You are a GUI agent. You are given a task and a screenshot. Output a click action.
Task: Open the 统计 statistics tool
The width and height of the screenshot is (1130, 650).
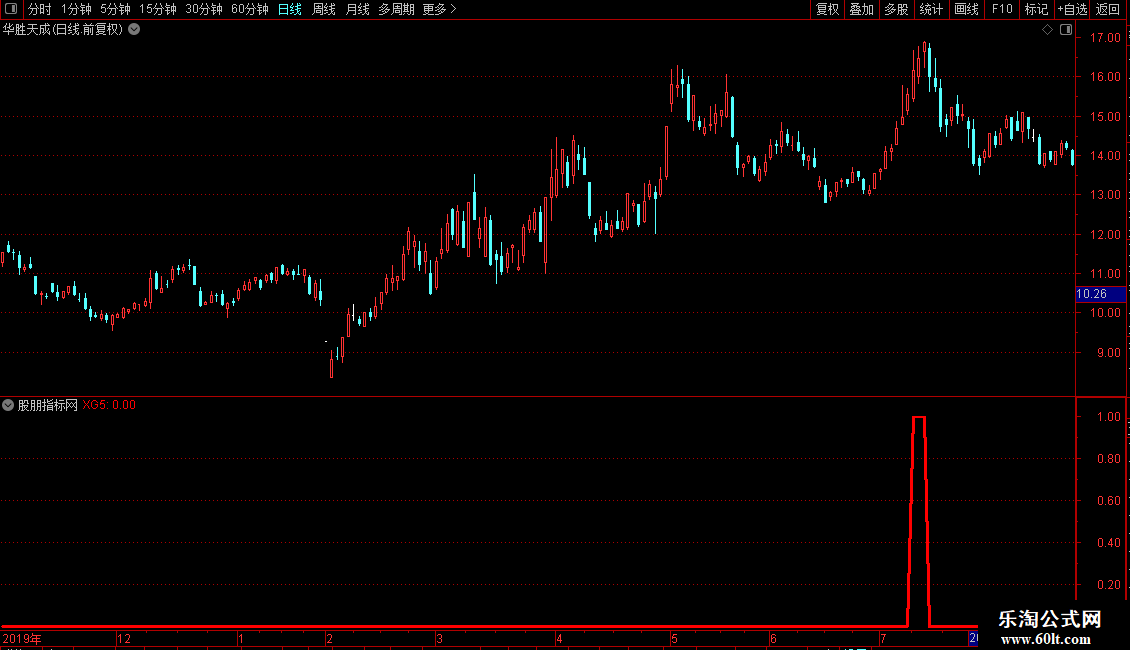[x=930, y=9]
